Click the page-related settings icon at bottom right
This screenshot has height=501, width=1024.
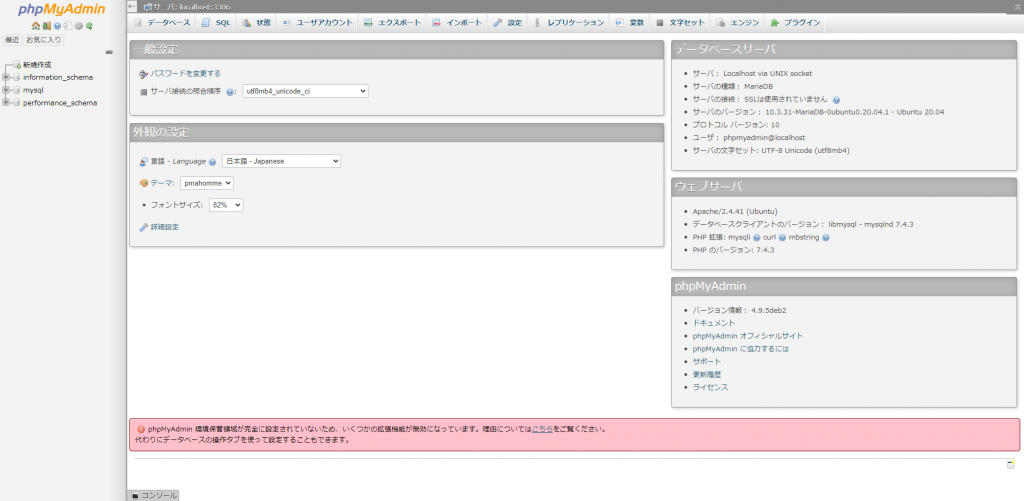coord(1011,464)
